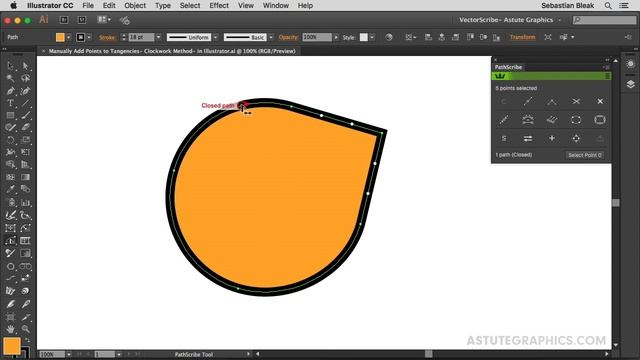Screen dimensions: 640x360
Task: Open the graphic Style dropdown
Action: [x=372, y=37]
